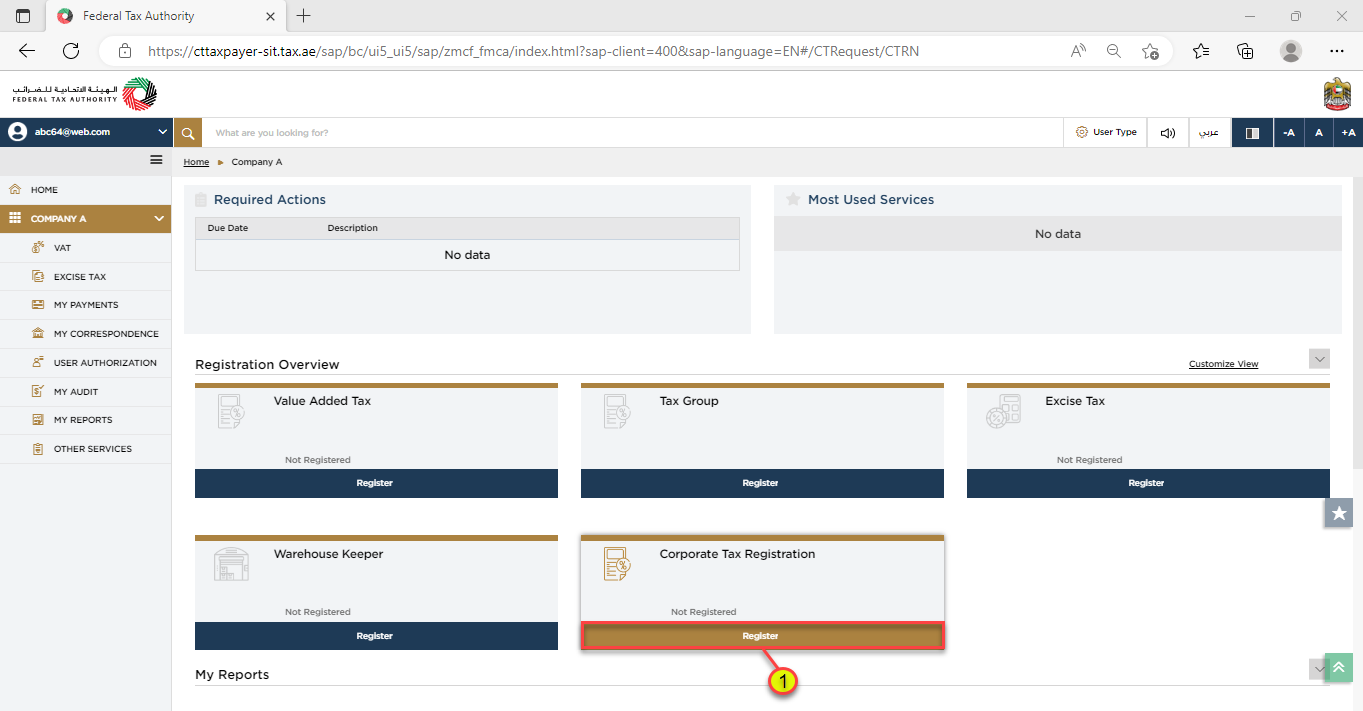Screen dimensions: 1363x711
Task: Click the browser zoom out magnifier icon
Action: (1113, 51)
